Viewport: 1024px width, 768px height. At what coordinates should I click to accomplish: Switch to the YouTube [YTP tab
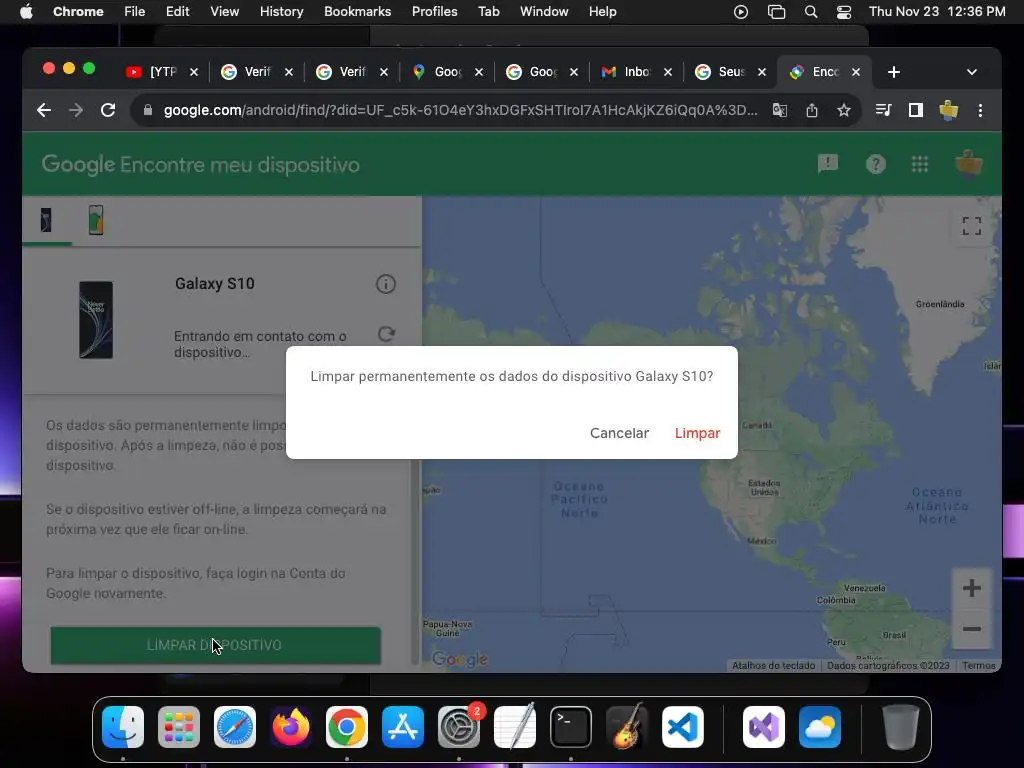[162, 72]
